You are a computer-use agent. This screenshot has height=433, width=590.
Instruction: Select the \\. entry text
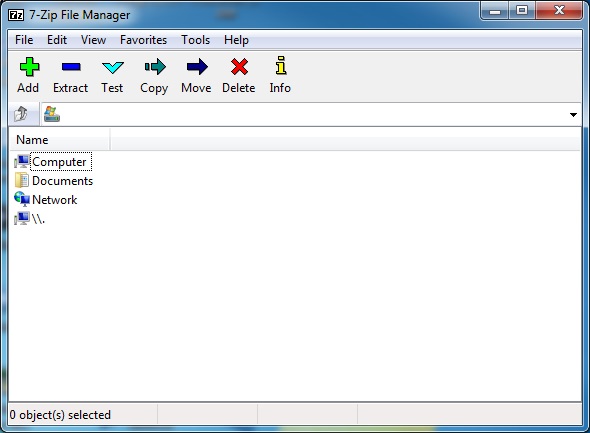pos(38,219)
